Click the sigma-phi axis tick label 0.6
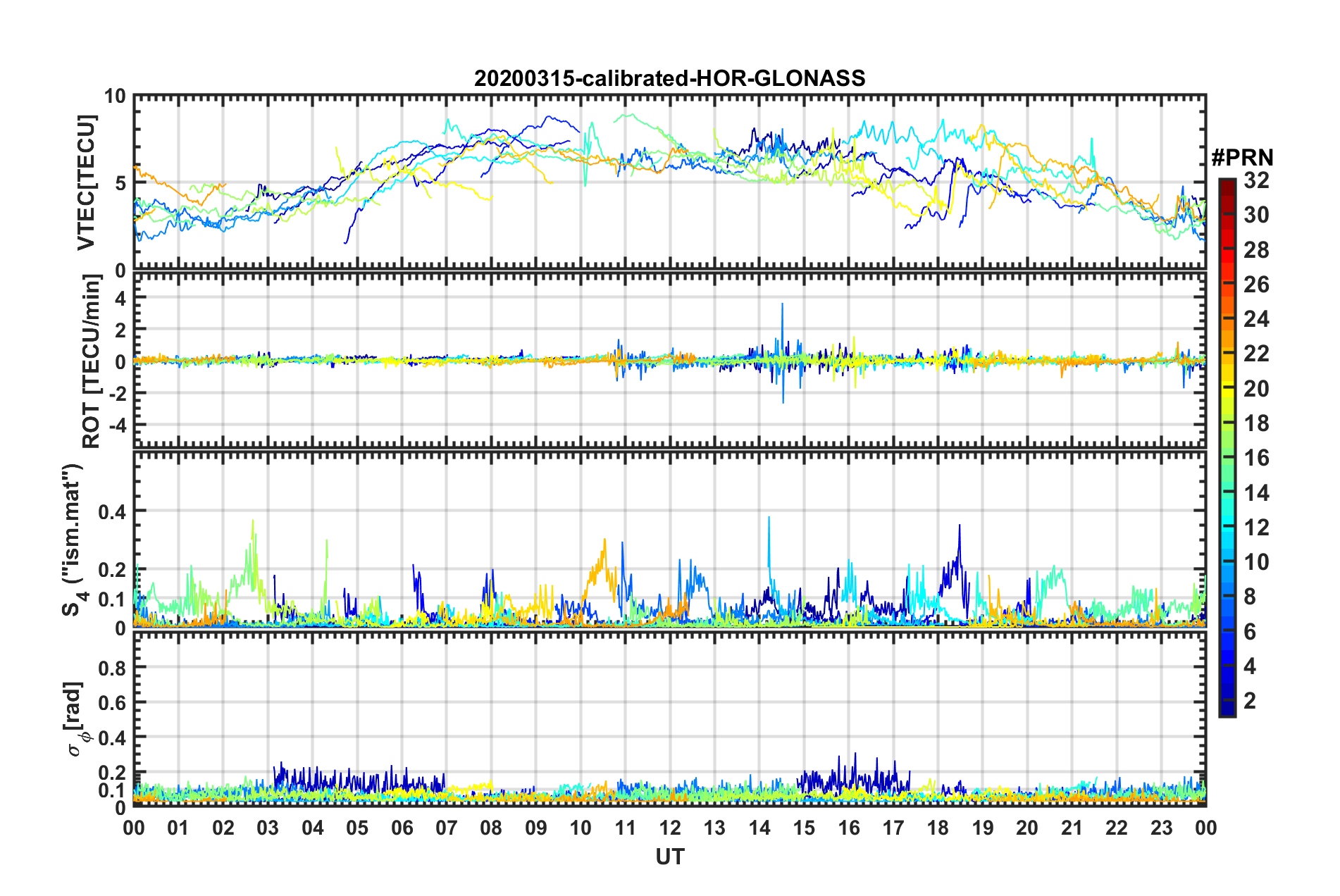 112,702
